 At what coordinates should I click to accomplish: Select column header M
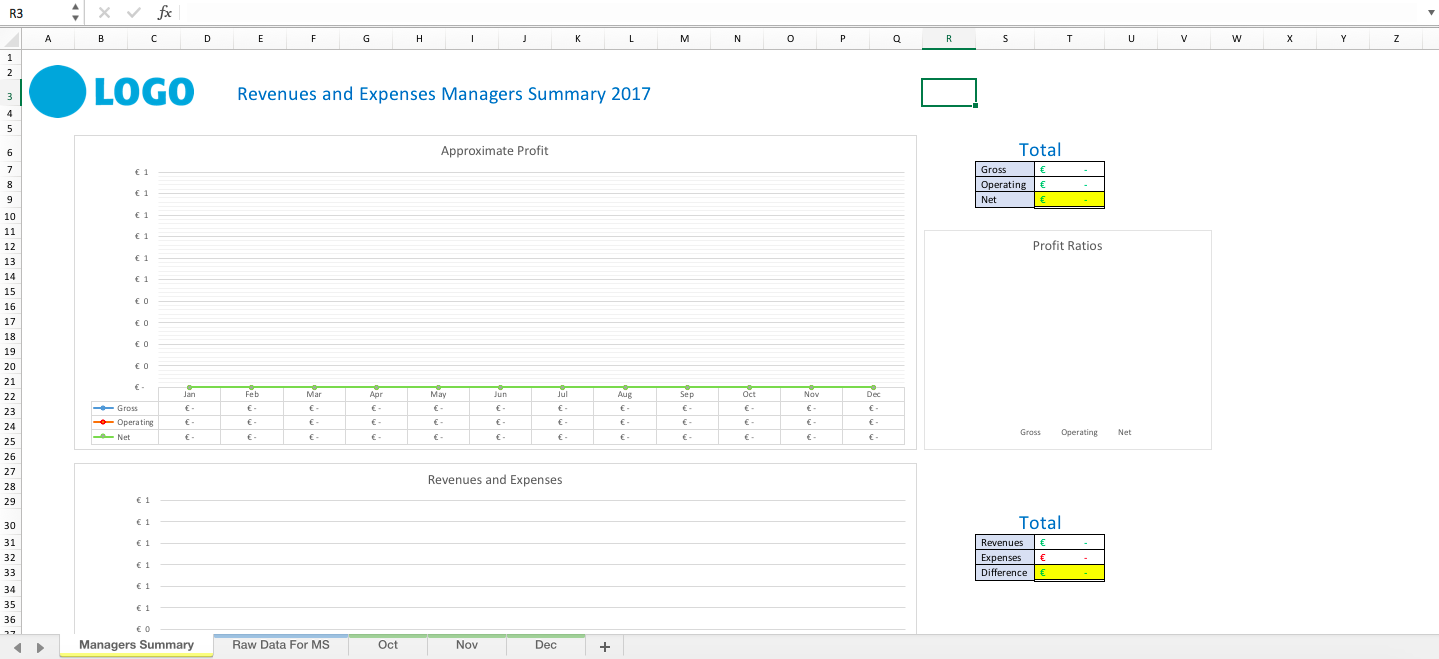pyautogui.click(x=684, y=38)
